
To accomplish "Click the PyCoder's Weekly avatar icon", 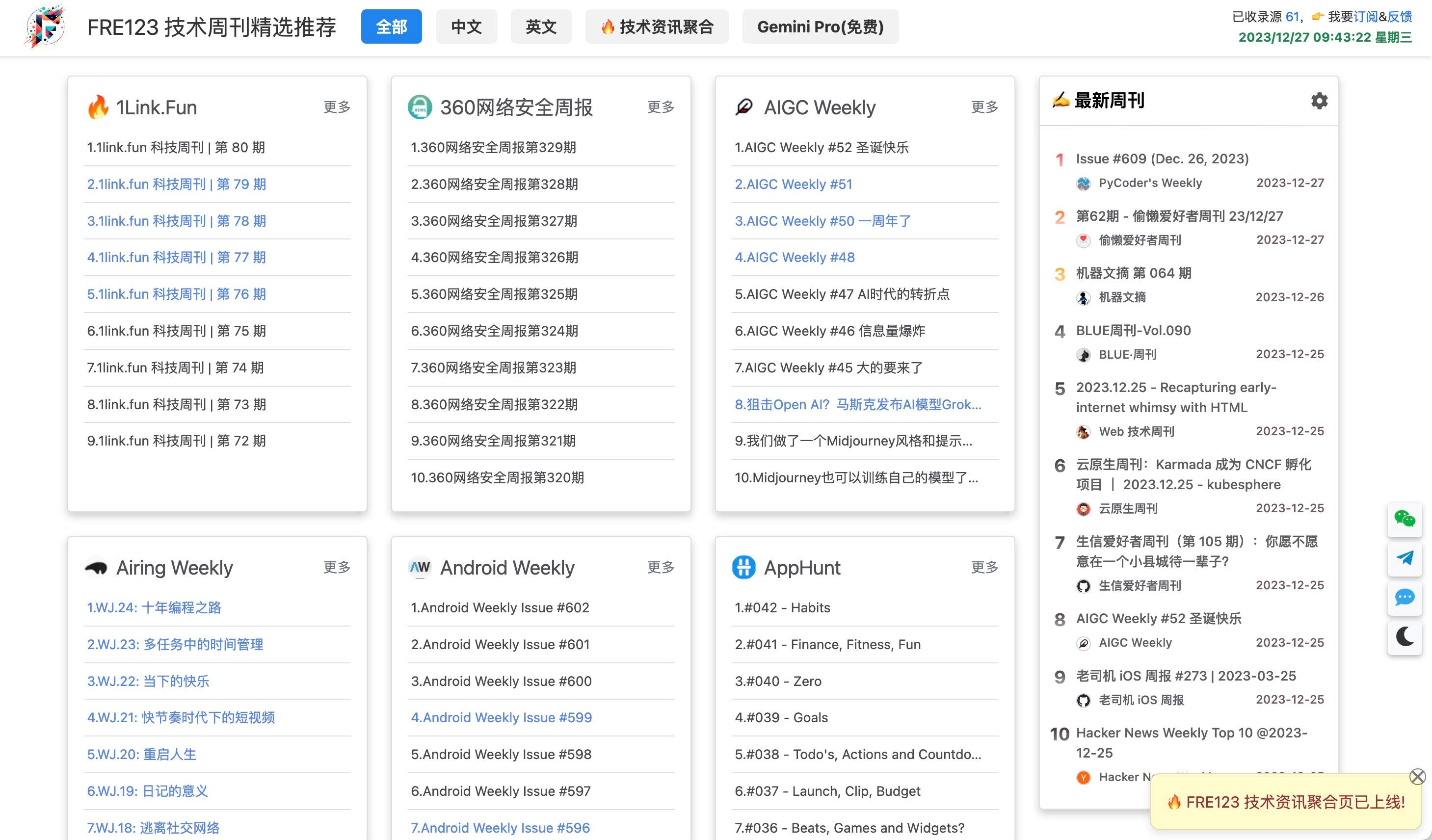I will [x=1084, y=183].
